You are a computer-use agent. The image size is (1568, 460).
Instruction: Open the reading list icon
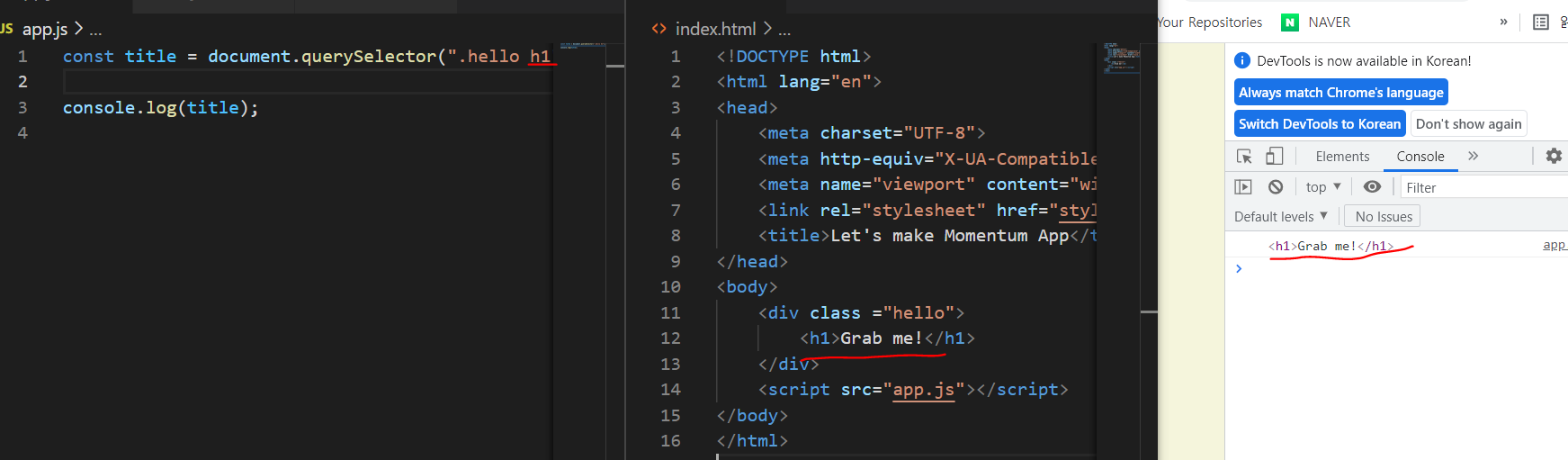pos(1541,23)
